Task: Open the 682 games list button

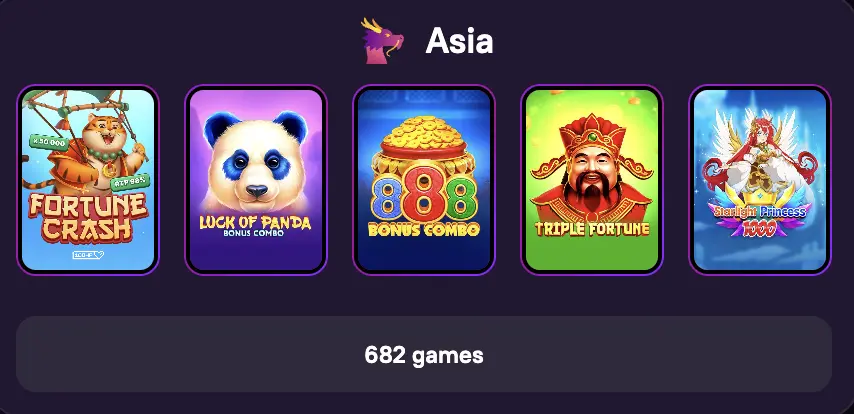Action: coord(424,354)
